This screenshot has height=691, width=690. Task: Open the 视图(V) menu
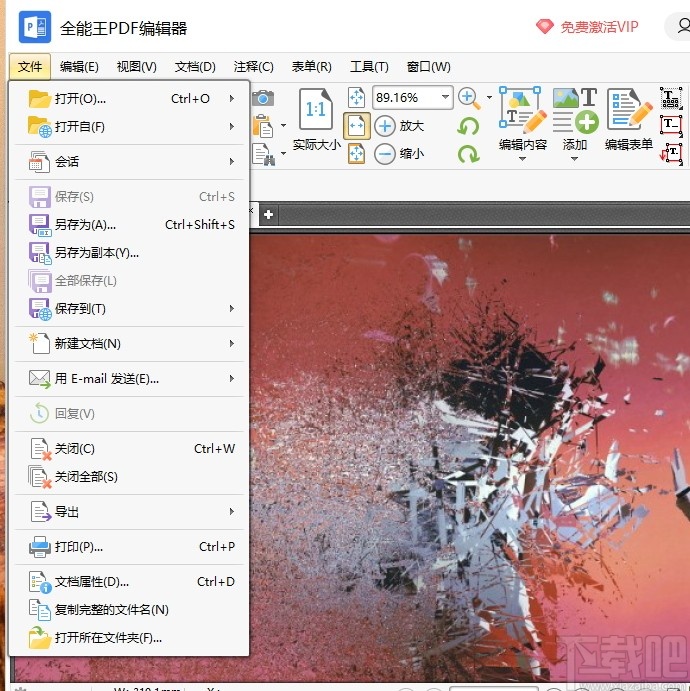coord(137,67)
